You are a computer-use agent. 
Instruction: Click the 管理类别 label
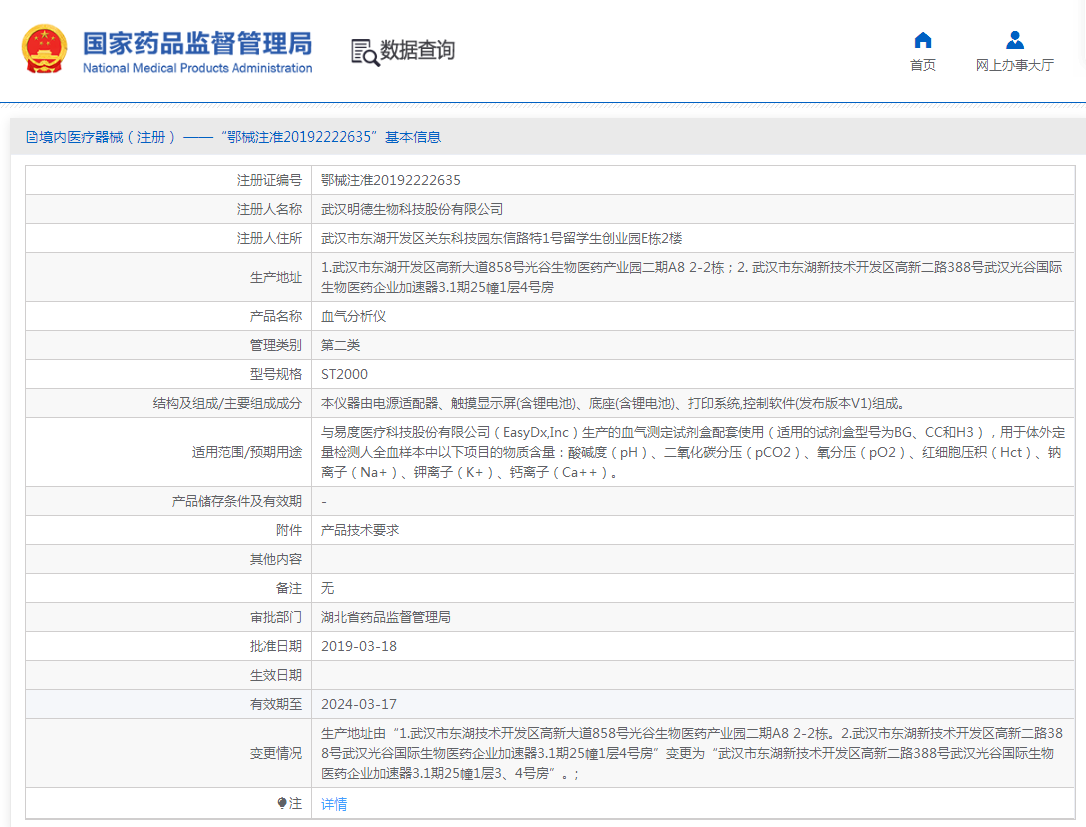[x=276, y=345]
